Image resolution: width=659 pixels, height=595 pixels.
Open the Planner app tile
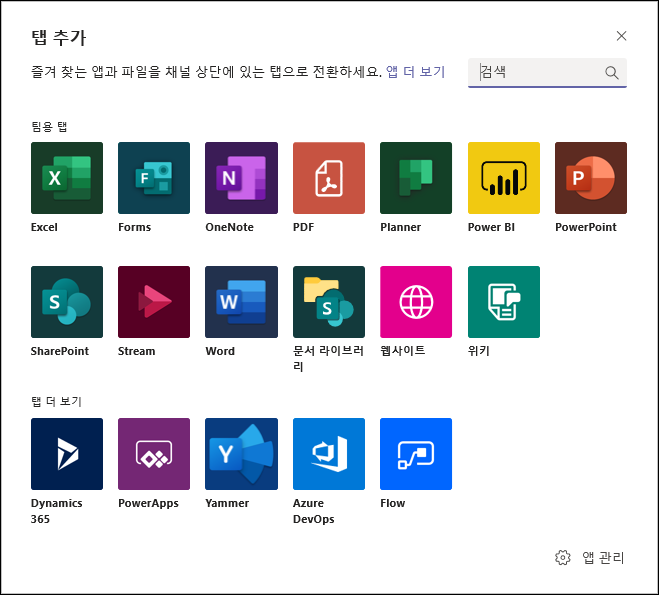pos(416,178)
